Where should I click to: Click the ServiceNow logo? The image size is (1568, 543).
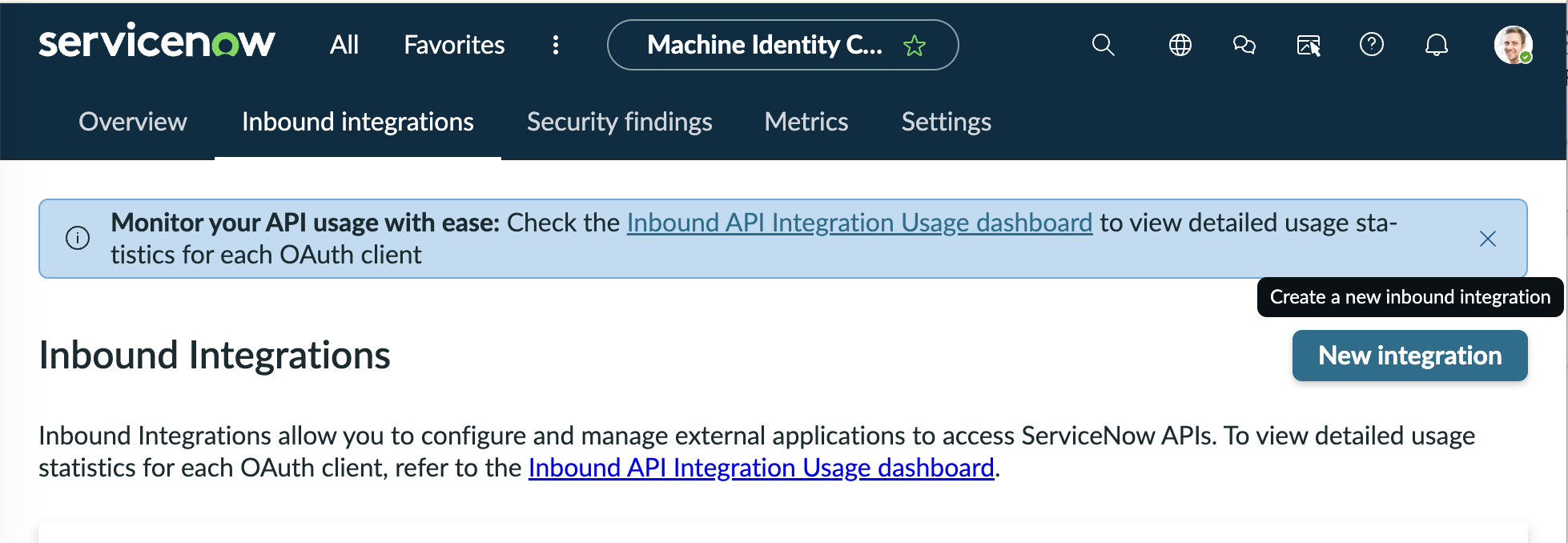point(157,42)
